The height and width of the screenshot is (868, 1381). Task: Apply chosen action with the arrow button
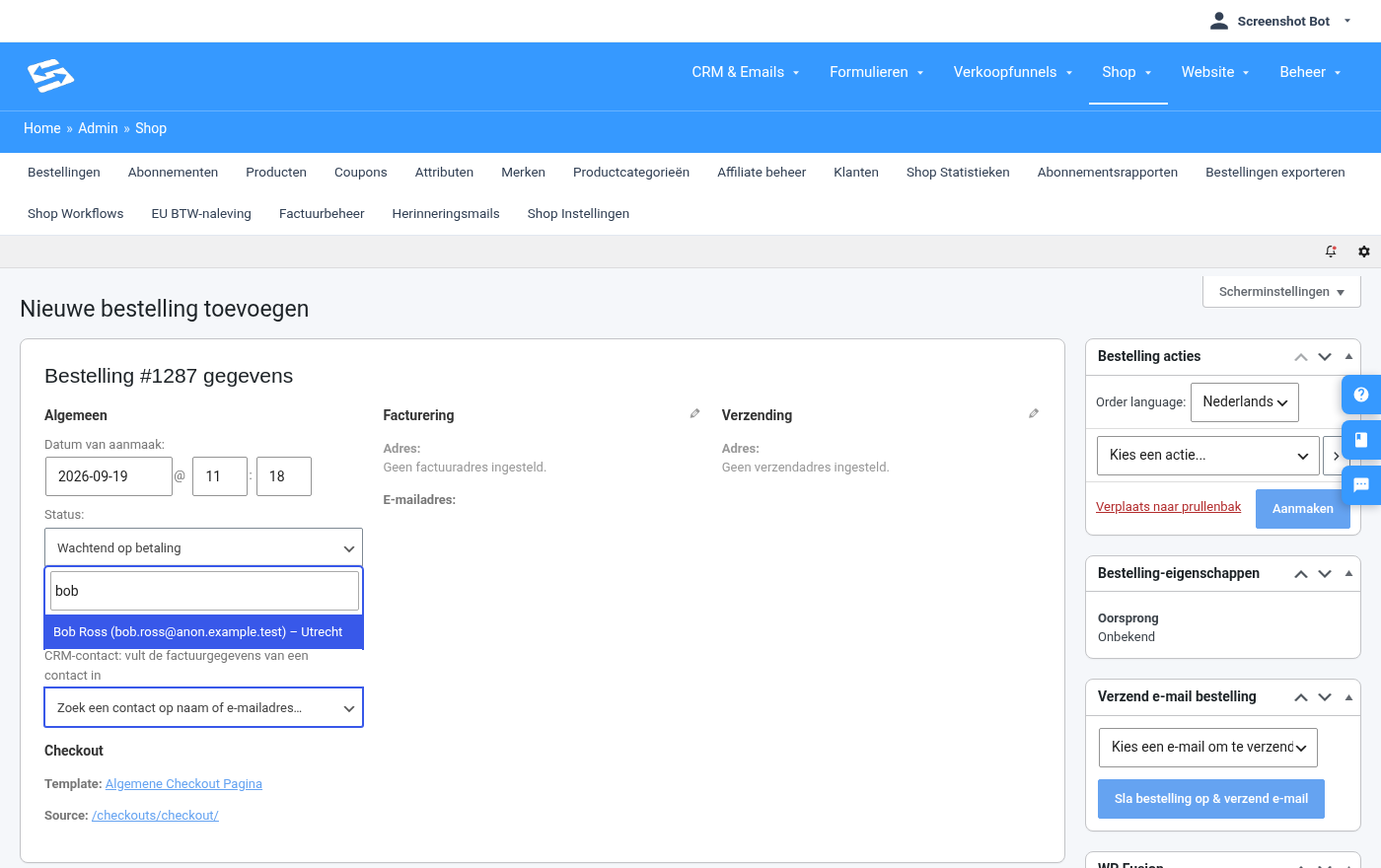[x=1336, y=456]
